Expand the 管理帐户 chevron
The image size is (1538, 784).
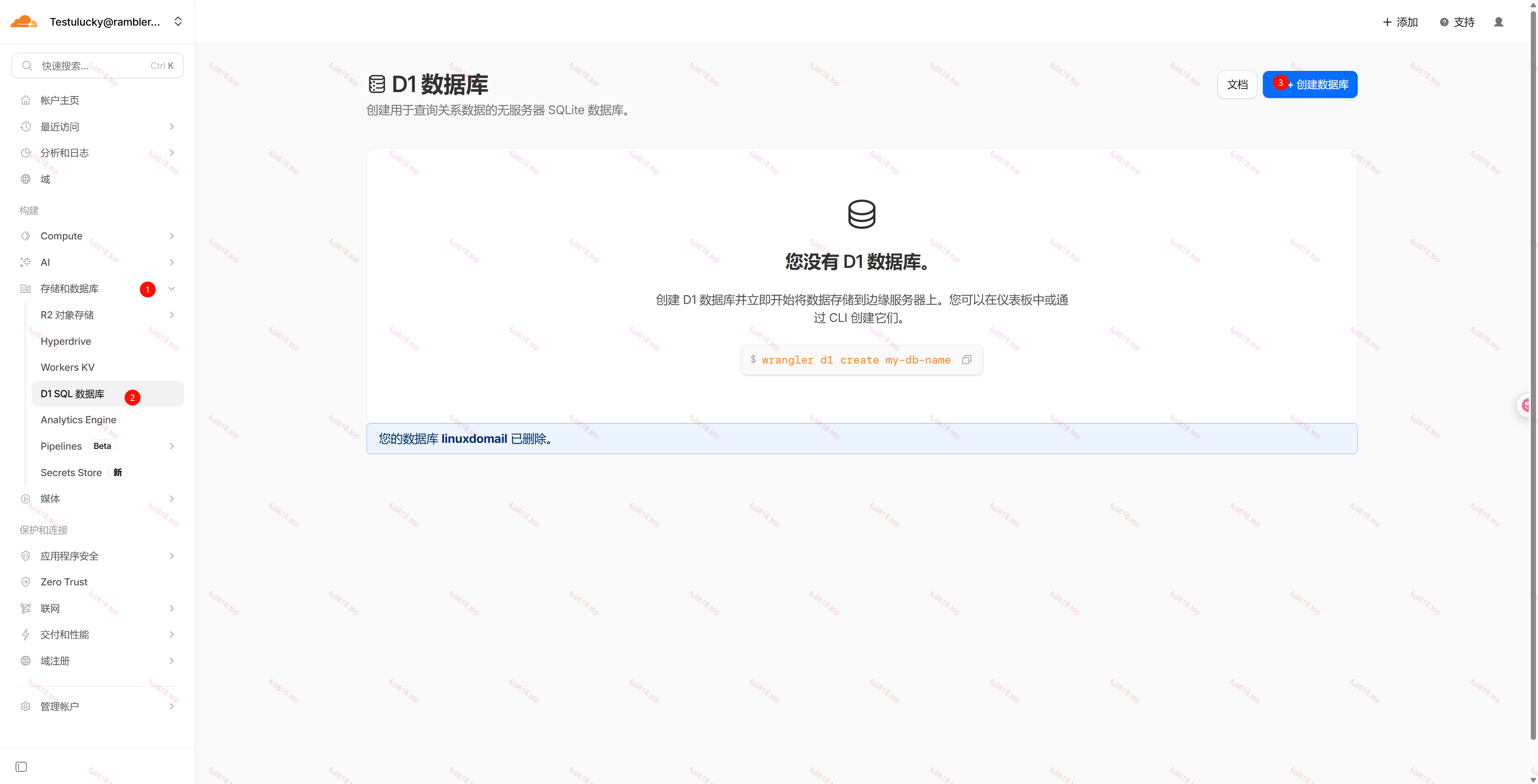pos(171,706)
